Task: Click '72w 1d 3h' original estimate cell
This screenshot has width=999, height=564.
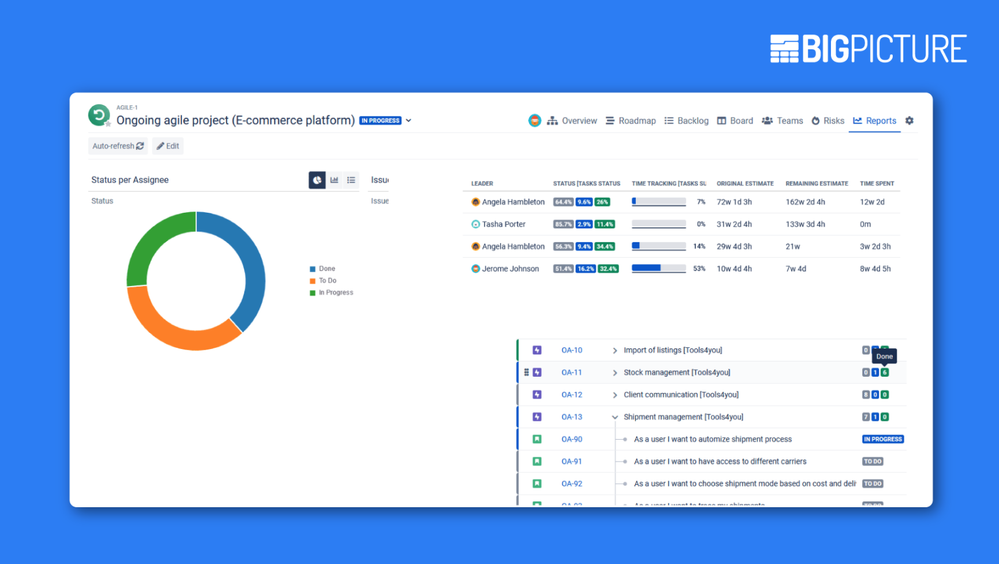Action: pyautogui.click(x=734, y=202)
